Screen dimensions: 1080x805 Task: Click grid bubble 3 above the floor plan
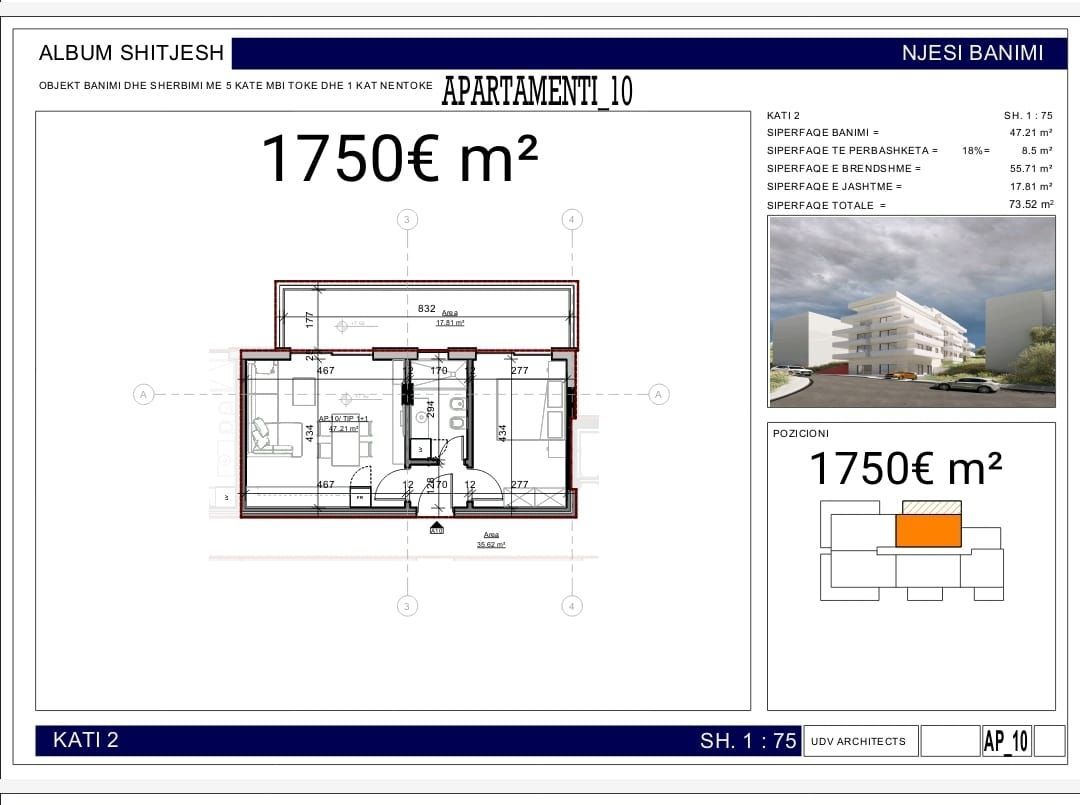(406, 219)
